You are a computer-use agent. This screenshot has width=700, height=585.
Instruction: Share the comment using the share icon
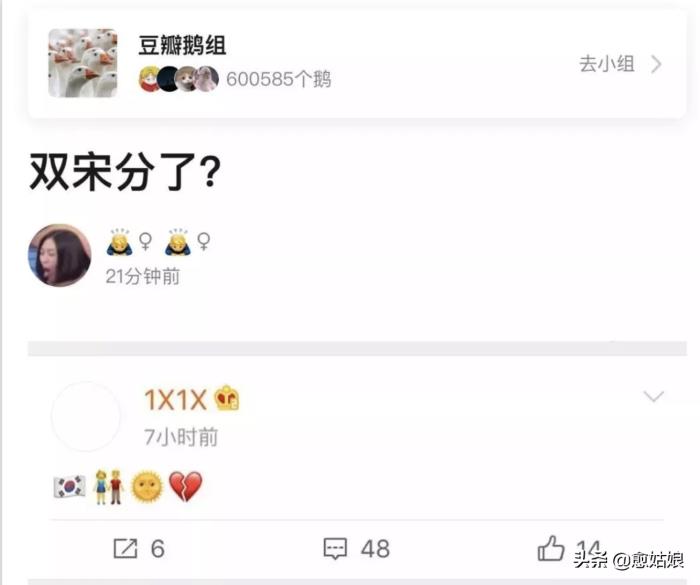tap(125, 549)
